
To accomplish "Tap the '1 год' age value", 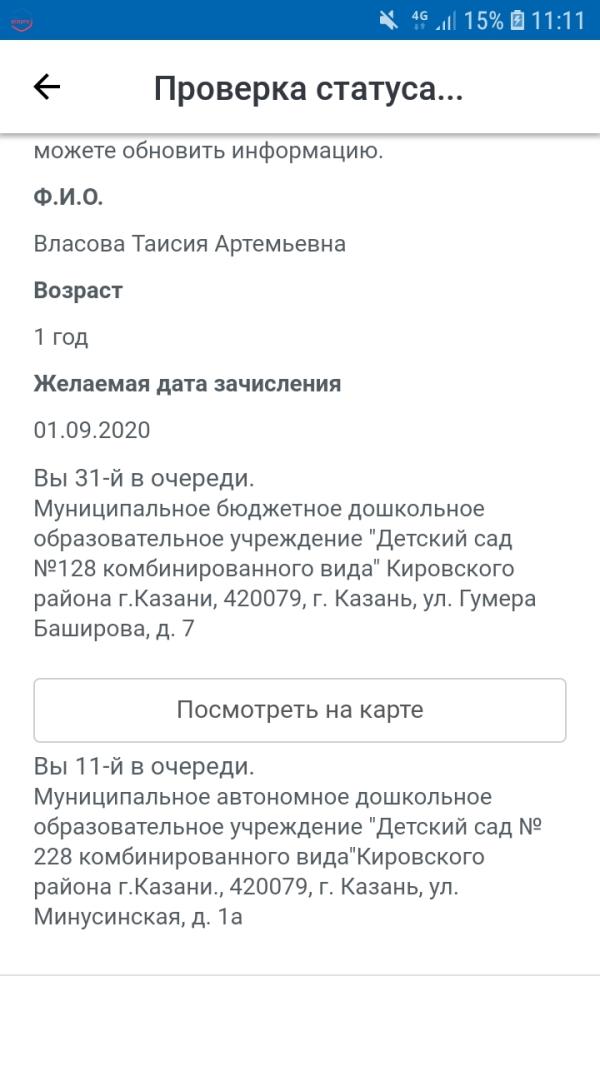I will point(61,337).
